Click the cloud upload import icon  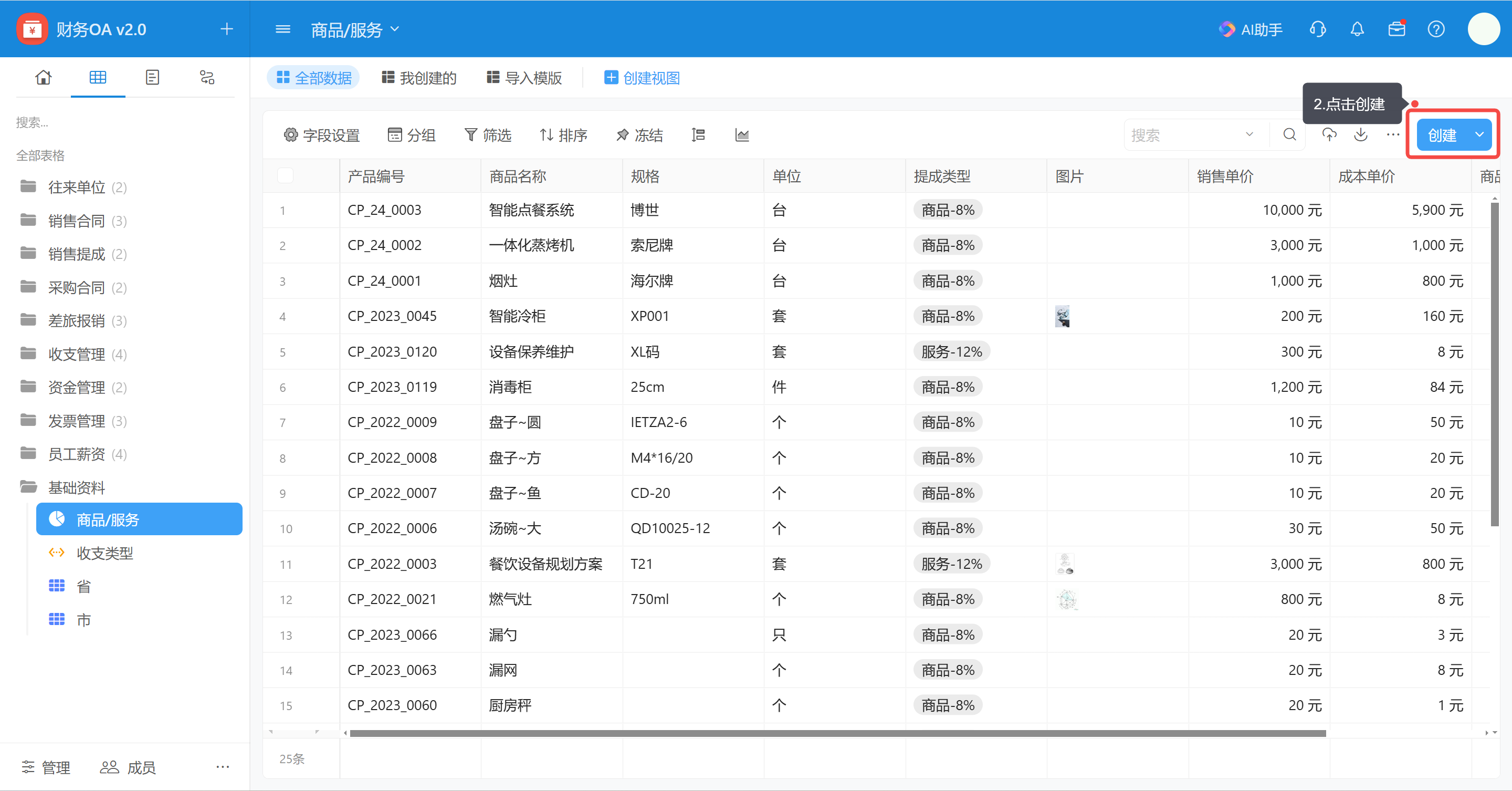click(x=1329, y=135)
